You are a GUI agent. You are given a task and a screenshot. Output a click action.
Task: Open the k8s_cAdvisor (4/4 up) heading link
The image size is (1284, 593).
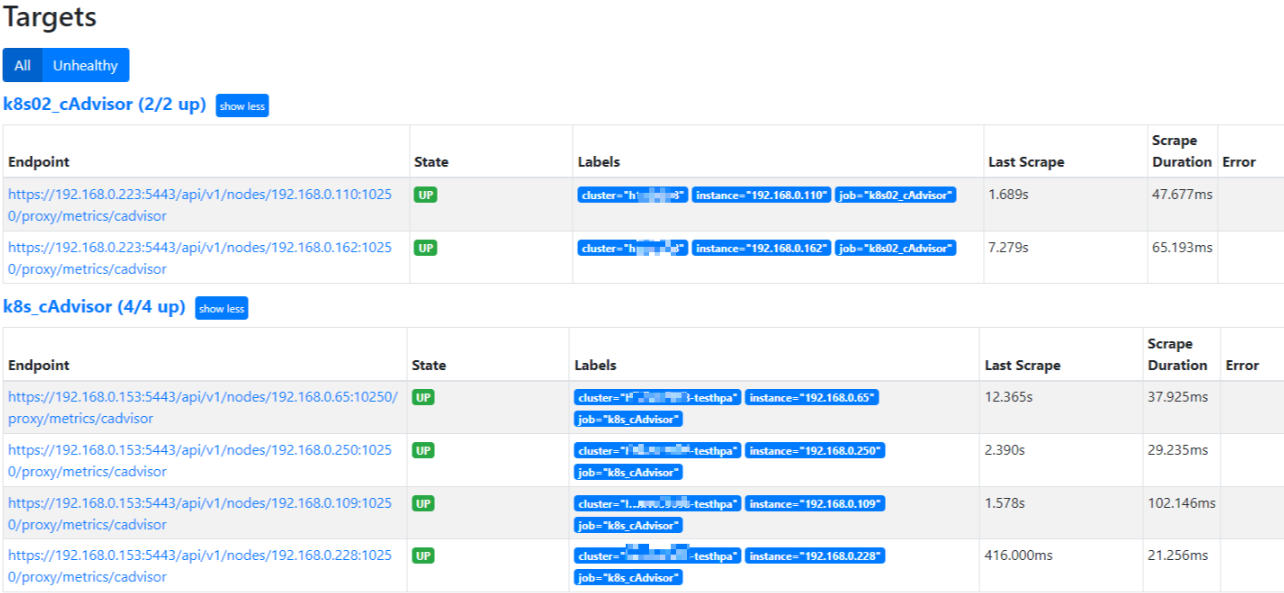click(x=94, y=307)
